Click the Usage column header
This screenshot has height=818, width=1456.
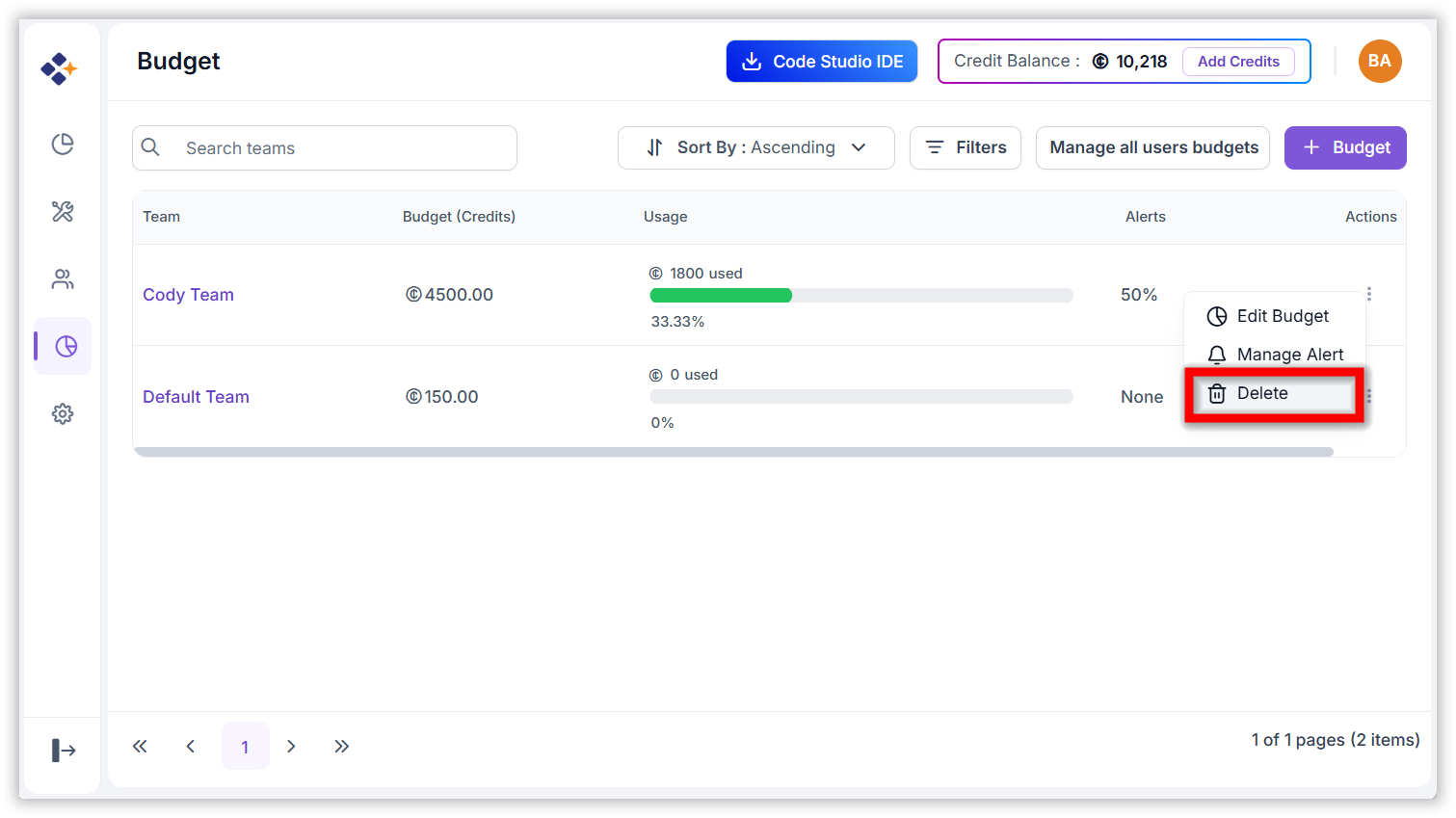(x=666, y=217)
